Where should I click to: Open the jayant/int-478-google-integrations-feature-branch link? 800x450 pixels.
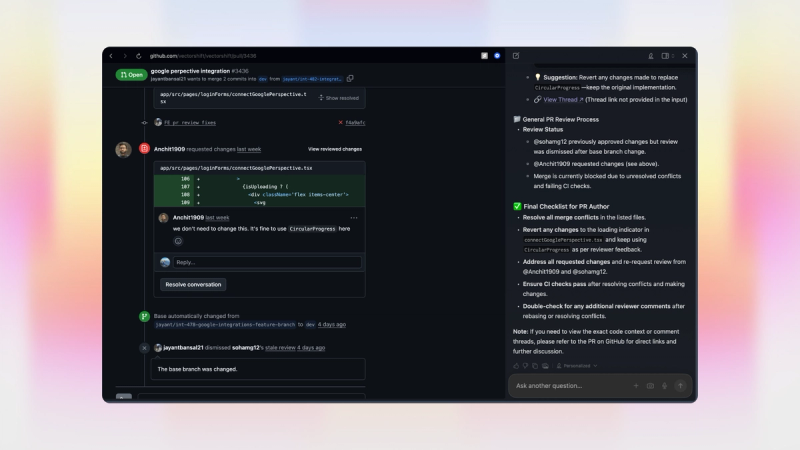click(x=225, y=324)
